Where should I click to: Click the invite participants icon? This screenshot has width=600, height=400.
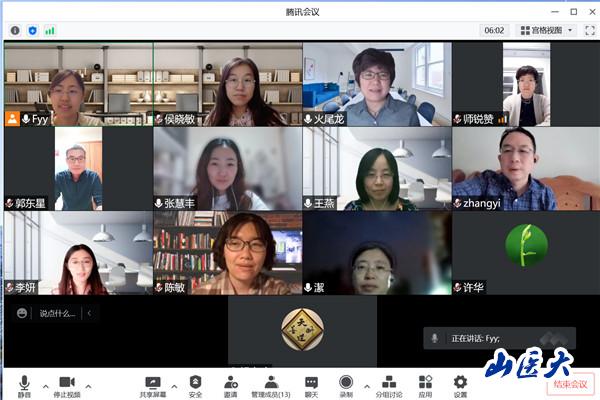[x=231, y=384]
